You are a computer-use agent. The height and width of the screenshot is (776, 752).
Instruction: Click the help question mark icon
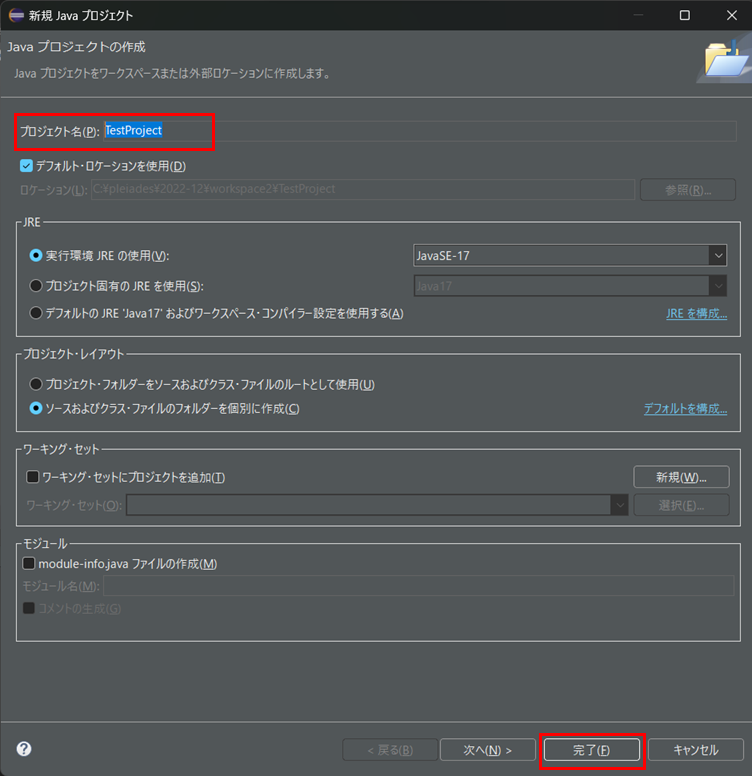pyautogui.click(x=24, y=749)
